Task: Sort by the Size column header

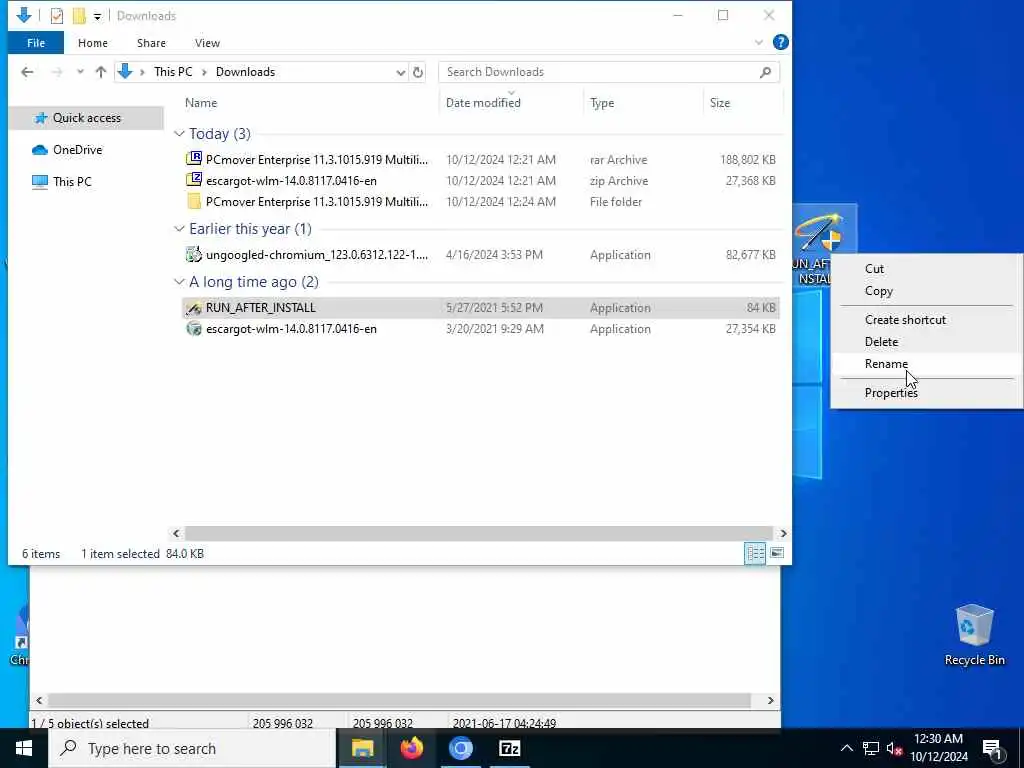Action: click(x=720, y=103)
